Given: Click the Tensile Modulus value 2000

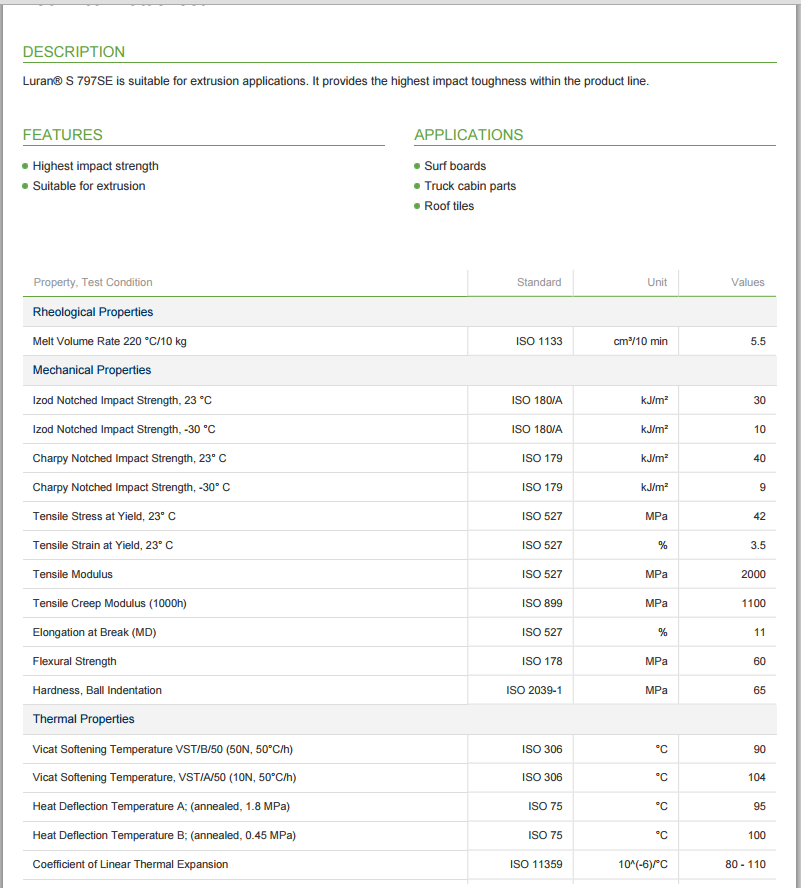Looking at the screenshot, I should (753, 574).
